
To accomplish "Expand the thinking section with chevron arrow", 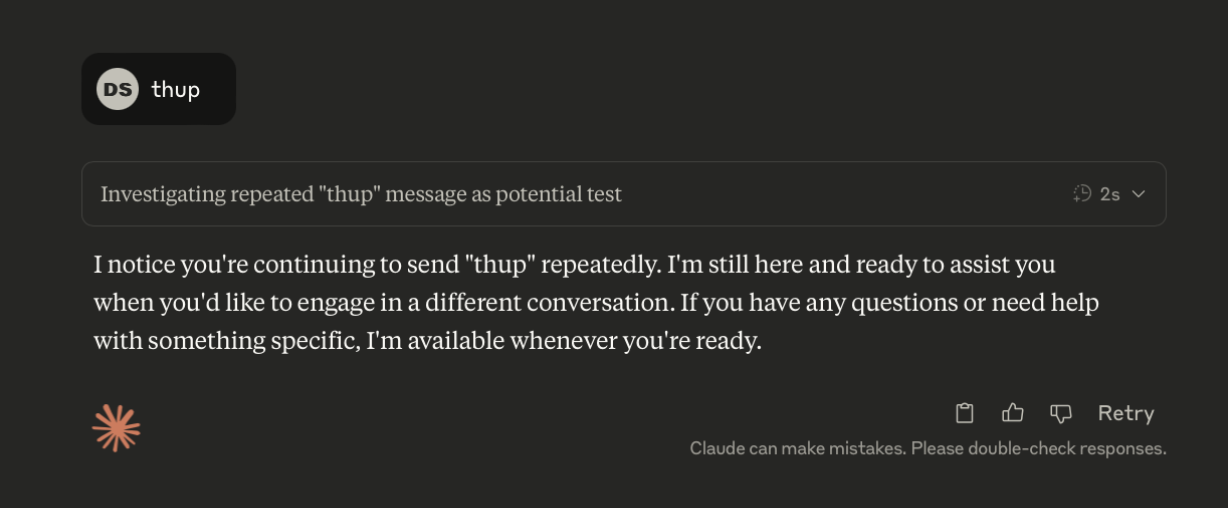I will (1138, 194).
